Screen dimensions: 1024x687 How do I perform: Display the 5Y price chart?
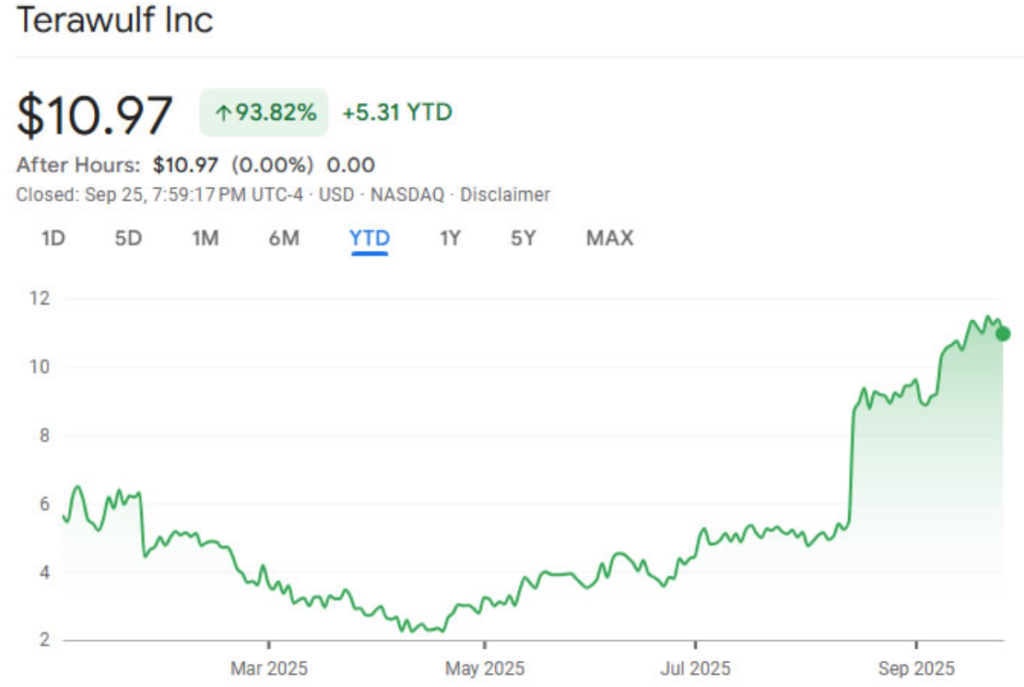pyautogui.click(x=523, y=238)
